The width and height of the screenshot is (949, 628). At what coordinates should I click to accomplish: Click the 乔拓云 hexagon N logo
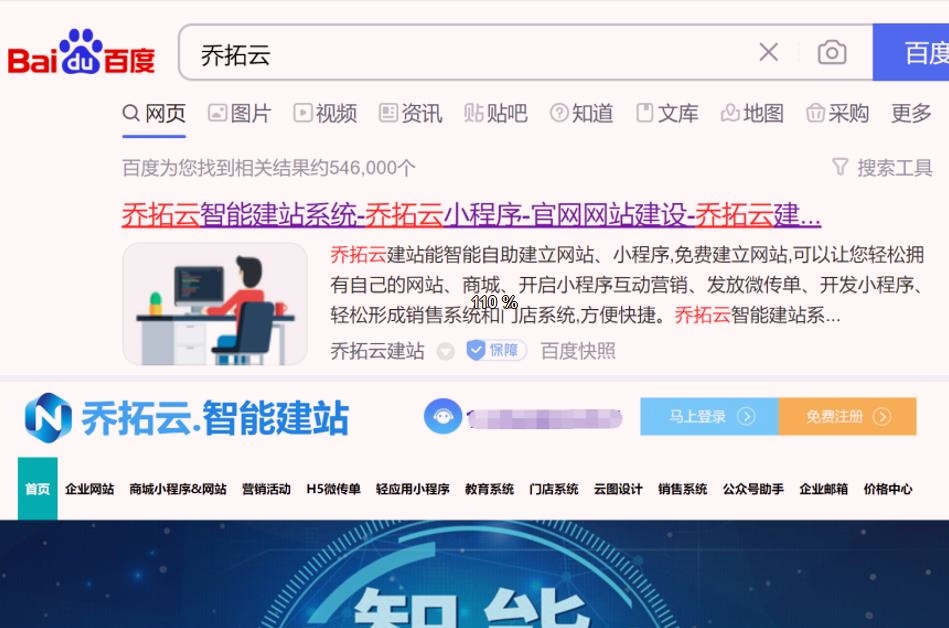[x=48, y=417]
